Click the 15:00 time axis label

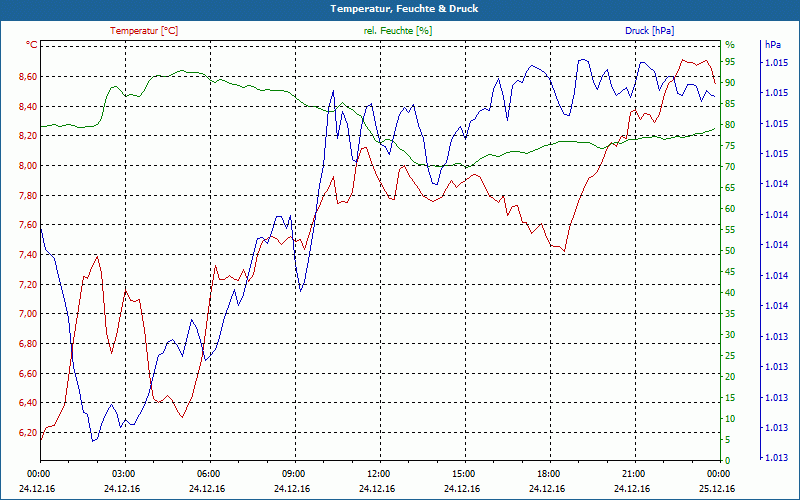(463, 473)
